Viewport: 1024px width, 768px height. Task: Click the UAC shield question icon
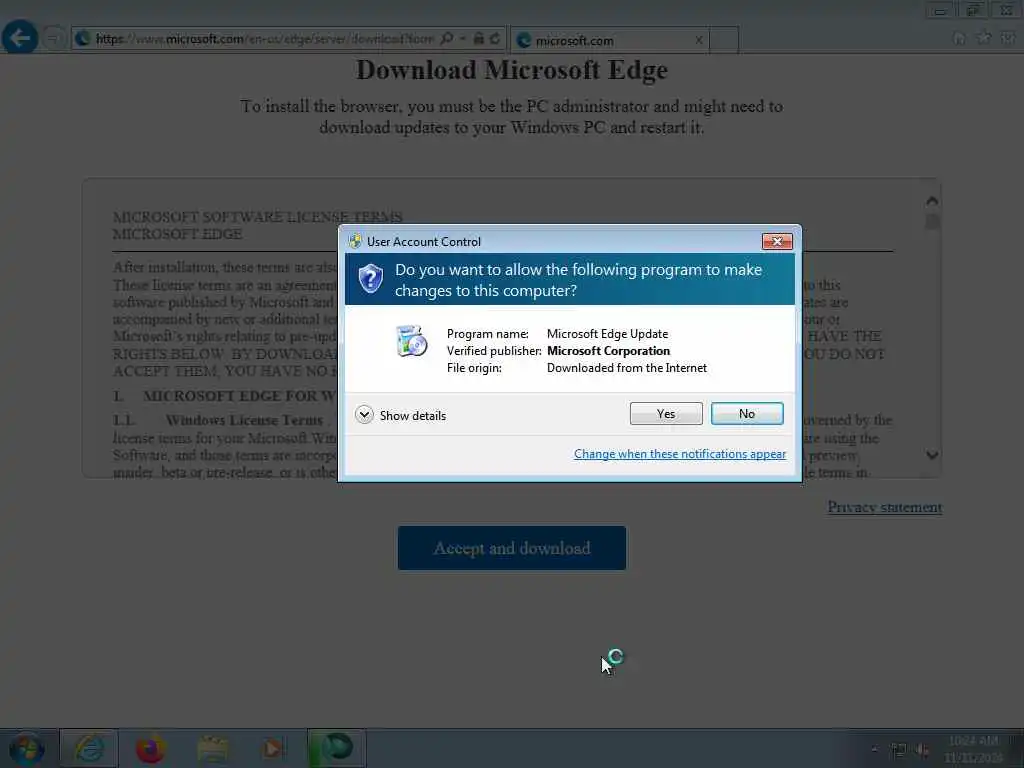(x=370, y=279)
